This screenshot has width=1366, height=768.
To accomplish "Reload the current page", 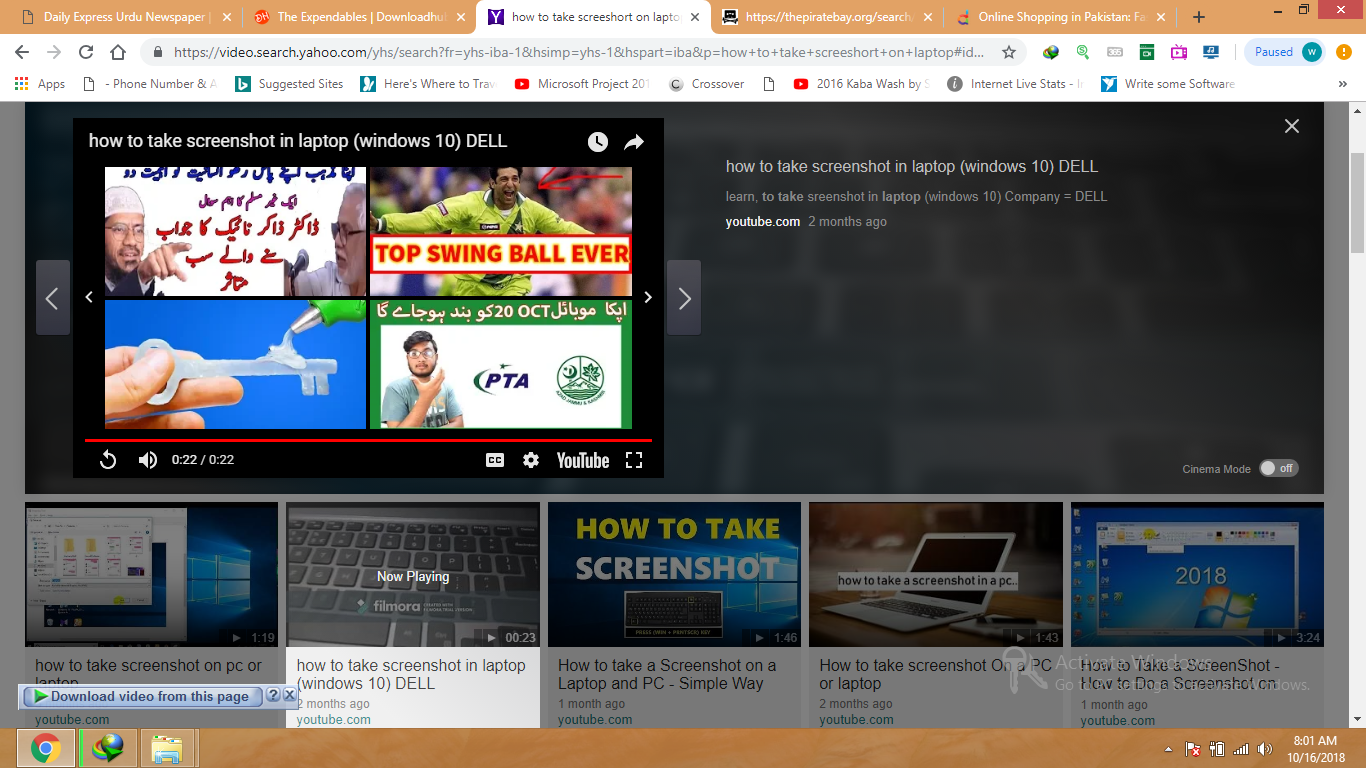I will tap(86, 52).
